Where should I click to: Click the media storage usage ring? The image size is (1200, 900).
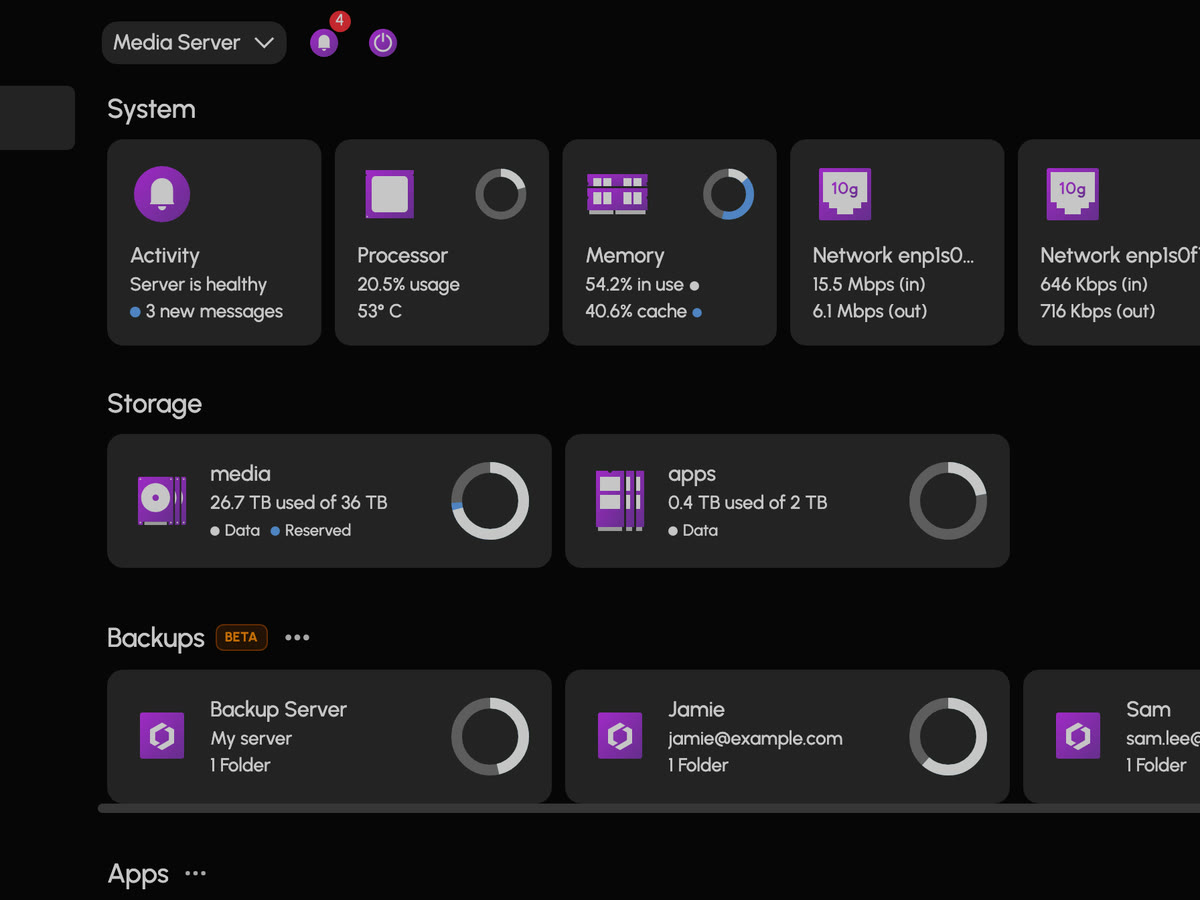point(490,501)
